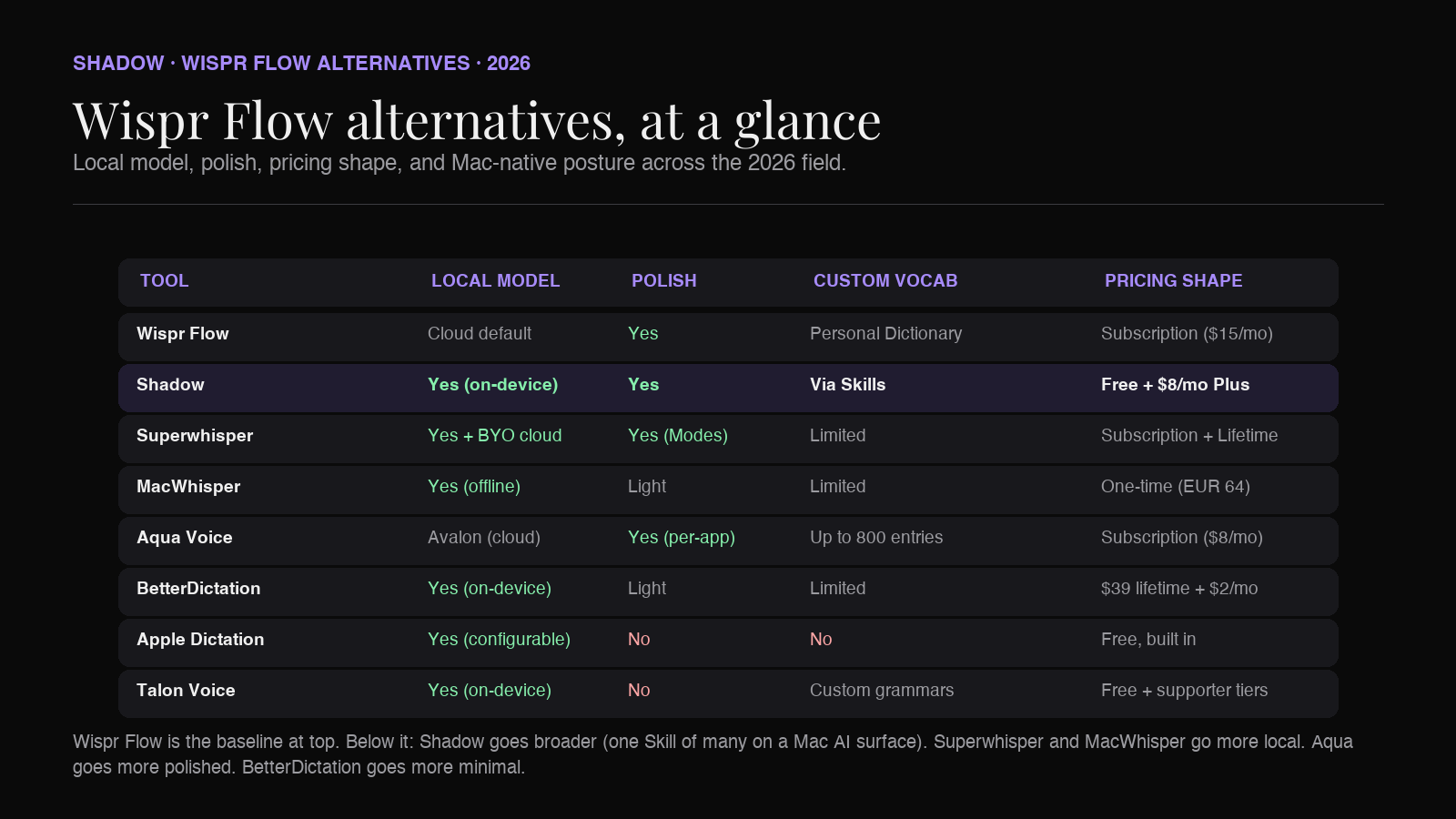Click the 'Cloud default' cell

click(x=480, y=334)
